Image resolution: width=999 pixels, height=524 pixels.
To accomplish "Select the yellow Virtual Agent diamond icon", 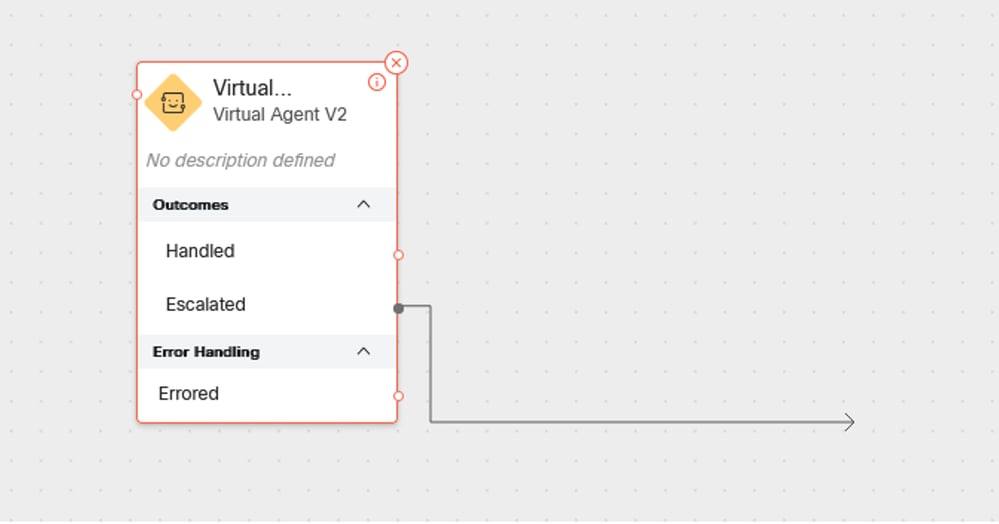I will [173, 103].
